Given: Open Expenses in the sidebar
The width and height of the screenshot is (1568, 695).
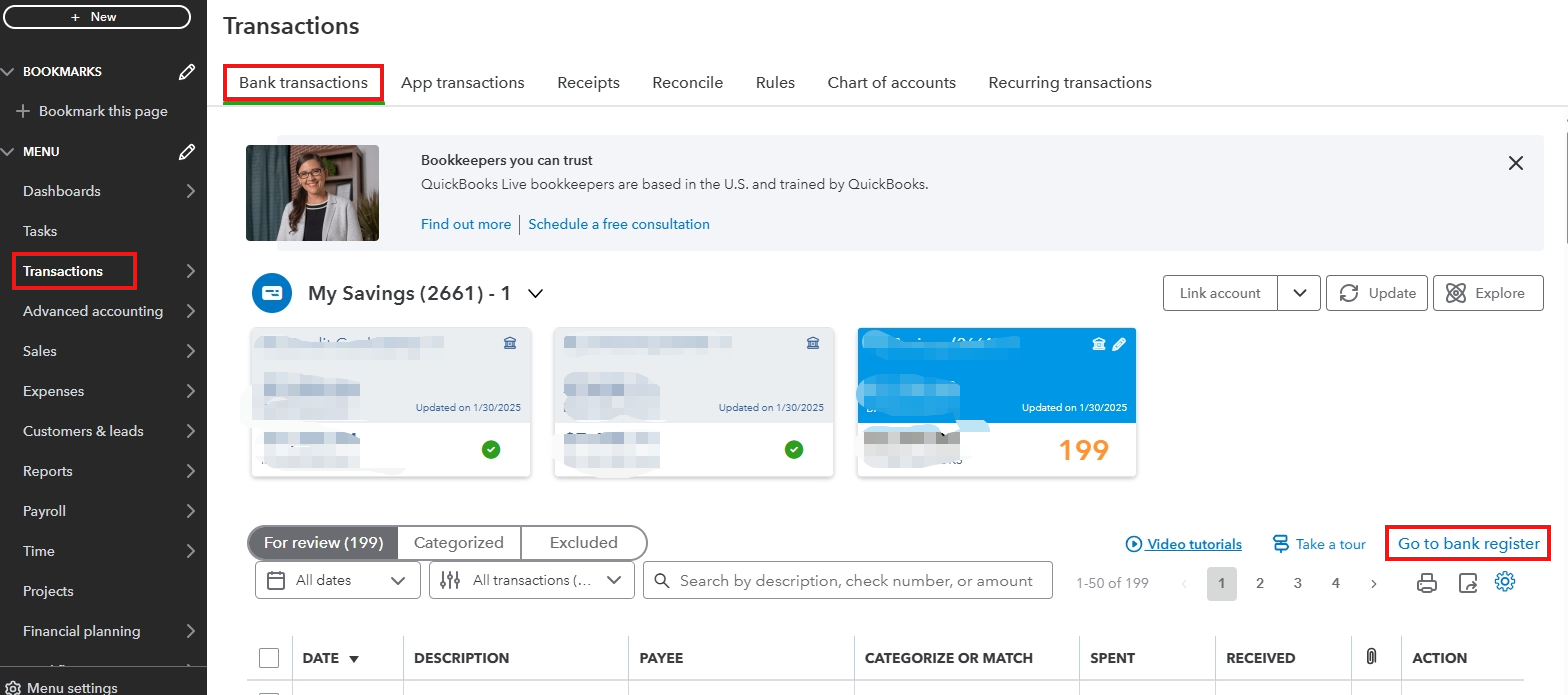Looking at the screenshot, I should [54, 391].
